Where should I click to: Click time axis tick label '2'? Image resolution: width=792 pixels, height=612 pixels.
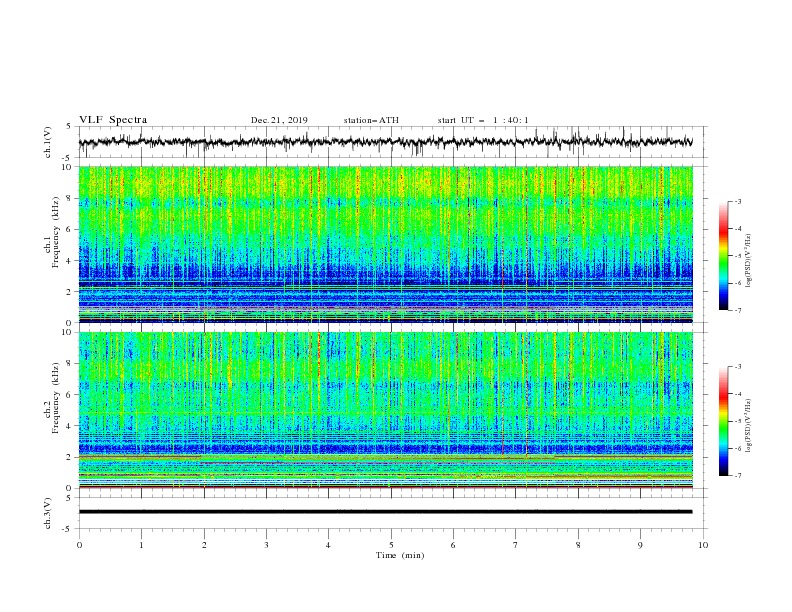[x=204, y=545]
